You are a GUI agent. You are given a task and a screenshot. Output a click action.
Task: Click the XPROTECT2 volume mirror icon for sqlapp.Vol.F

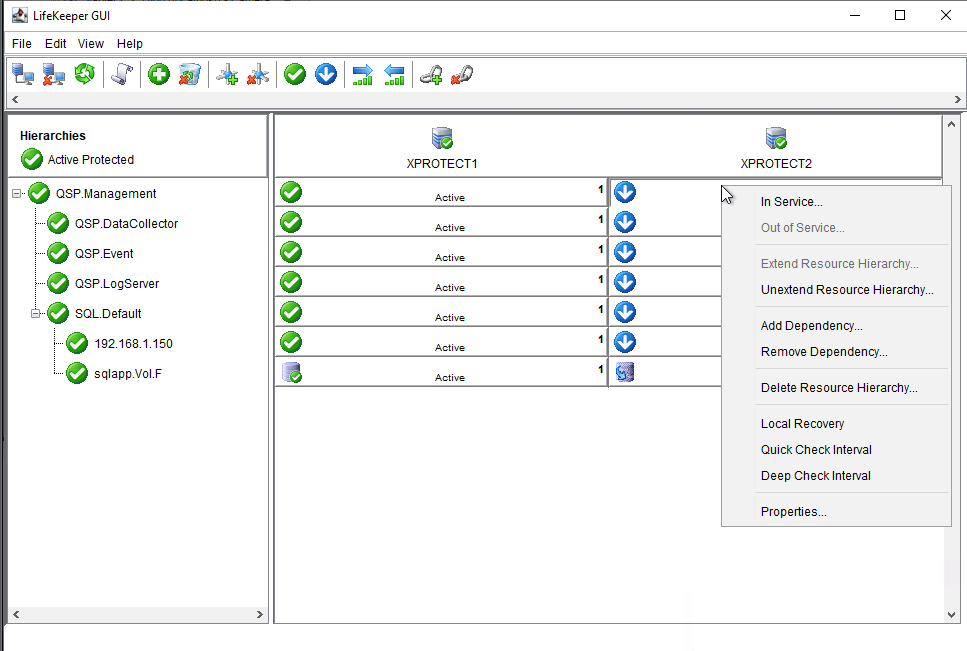625,372
